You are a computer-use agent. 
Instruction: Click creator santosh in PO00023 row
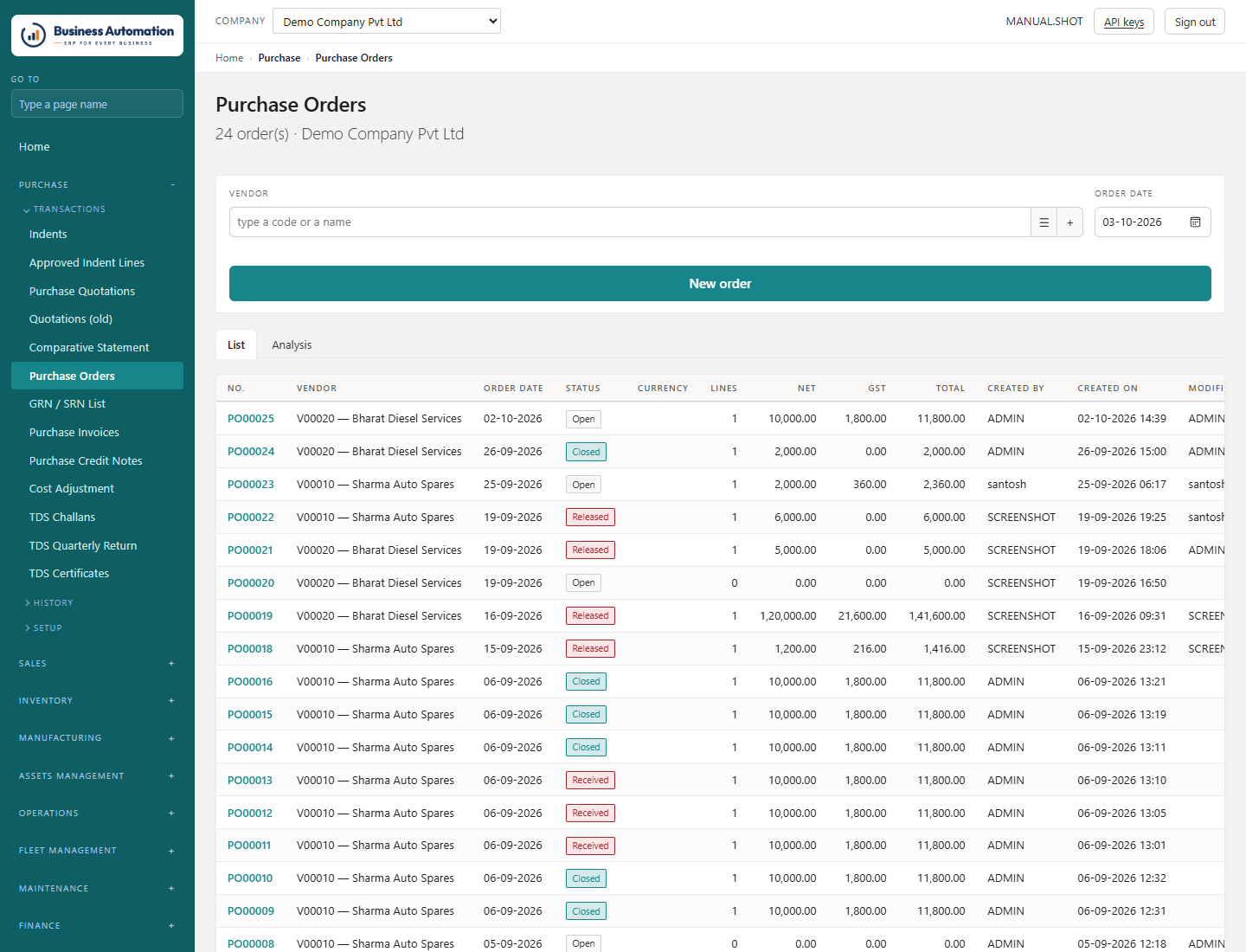[1006, 485]
